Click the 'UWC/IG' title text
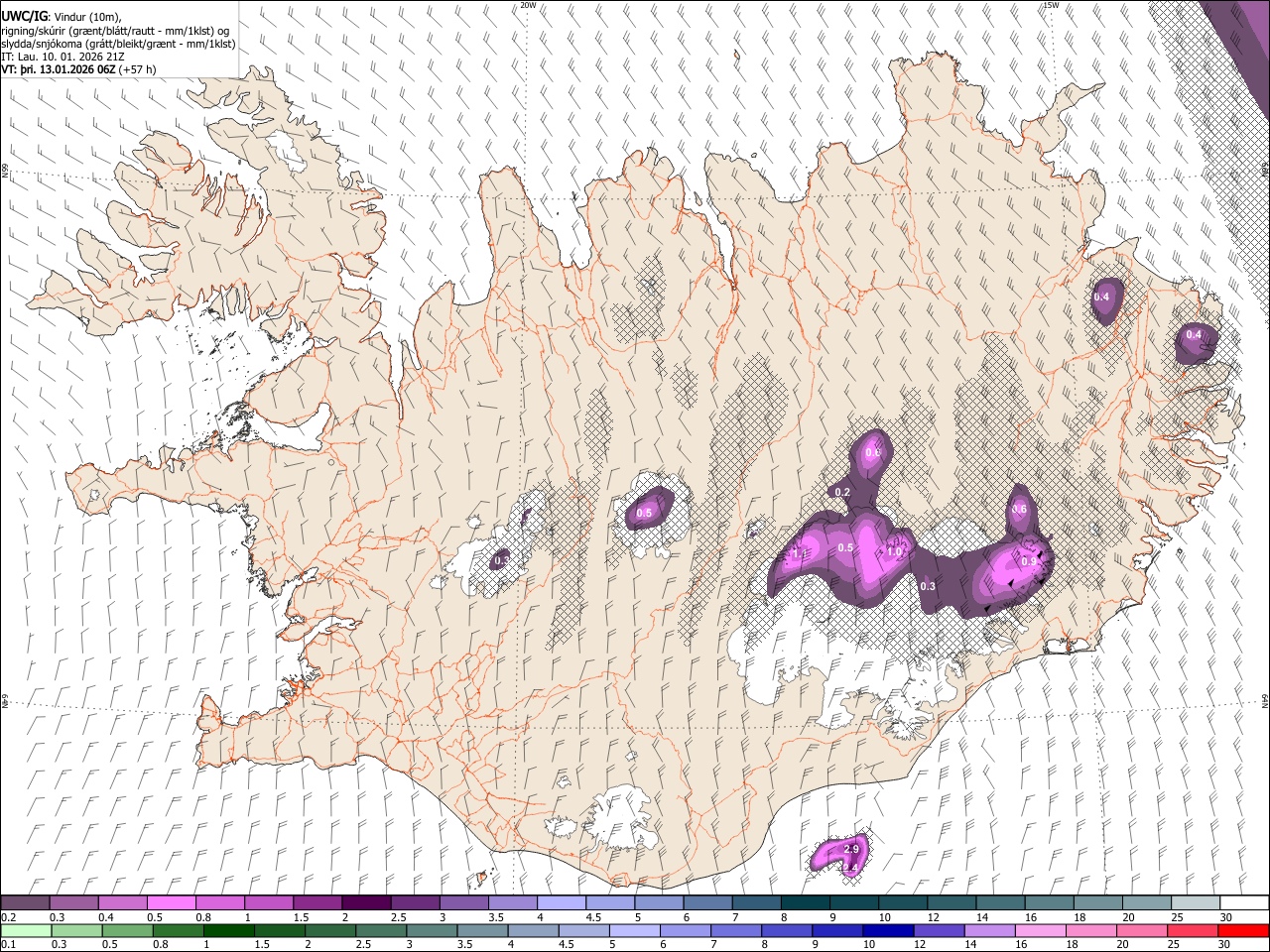Screen dimensions: 1270x952 tap(24, 16)
